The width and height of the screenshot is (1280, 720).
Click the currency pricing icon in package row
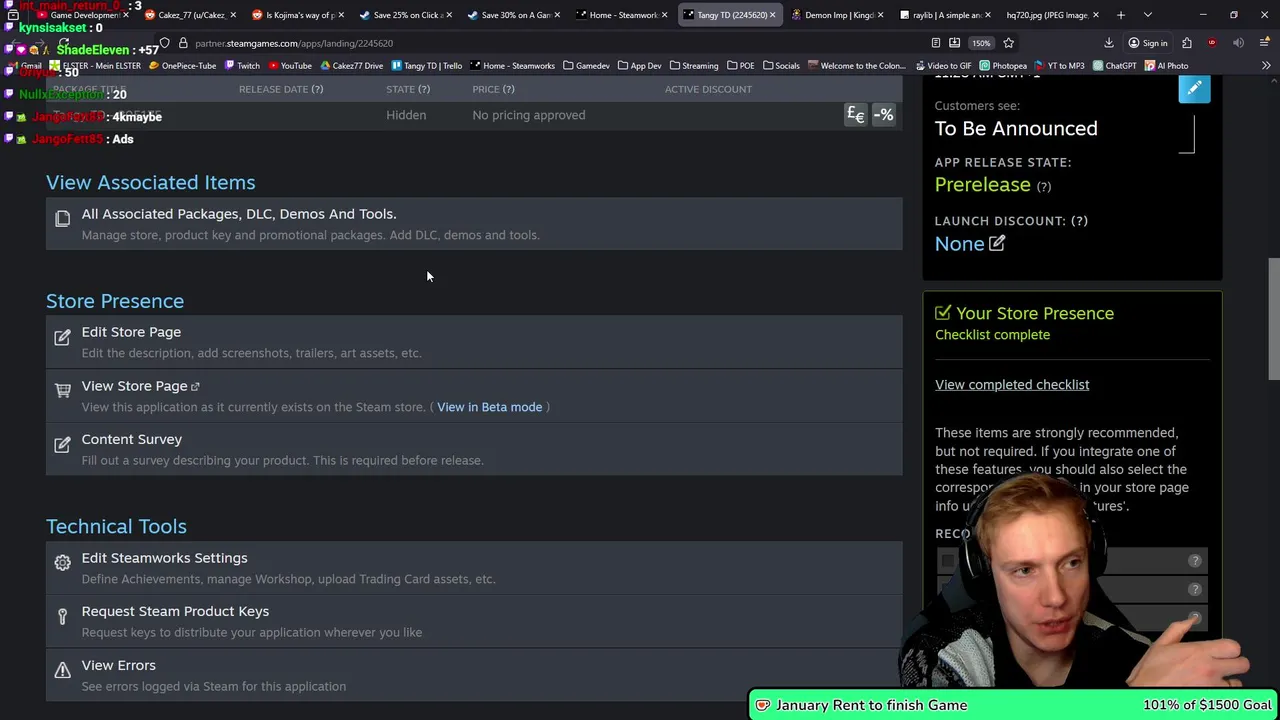pos(855,115)
